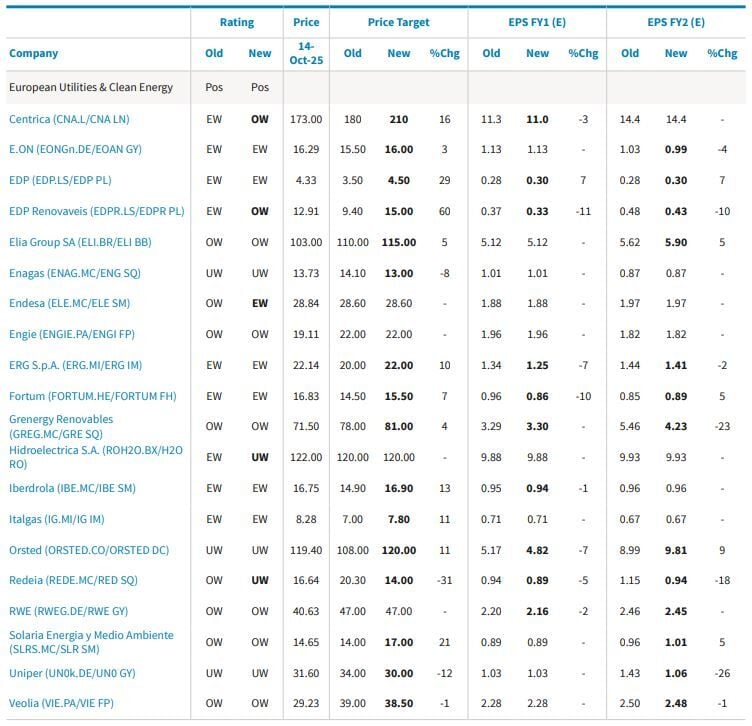Image resolution: width=752 pixels, height=726 pixels.
Task: Click Uniper's new EPS FY2 value 1.06
Action: point(676,673)
